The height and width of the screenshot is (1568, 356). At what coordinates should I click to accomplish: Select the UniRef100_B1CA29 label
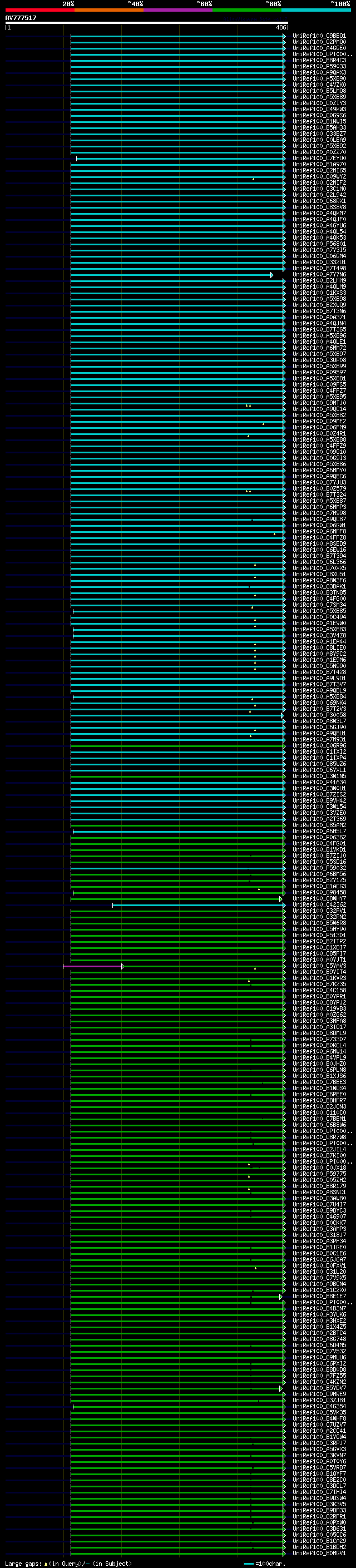coord(319,1541)
